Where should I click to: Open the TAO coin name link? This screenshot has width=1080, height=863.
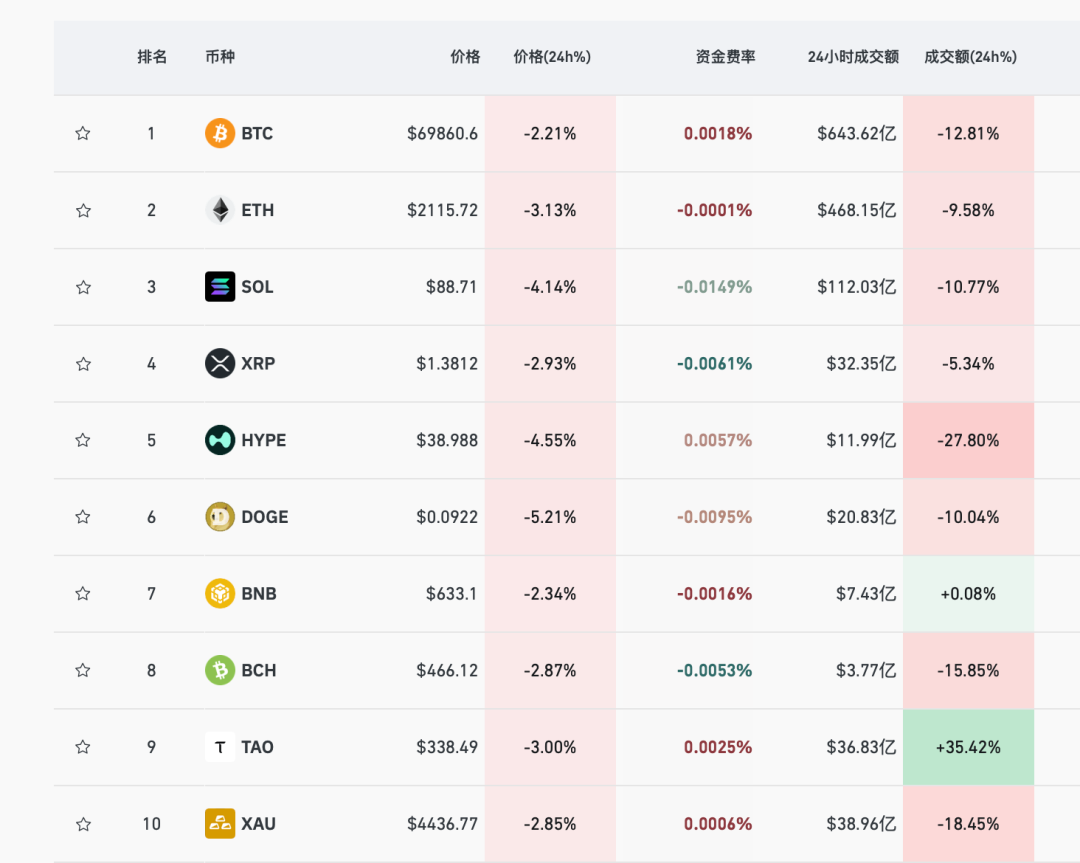[257, 747]
